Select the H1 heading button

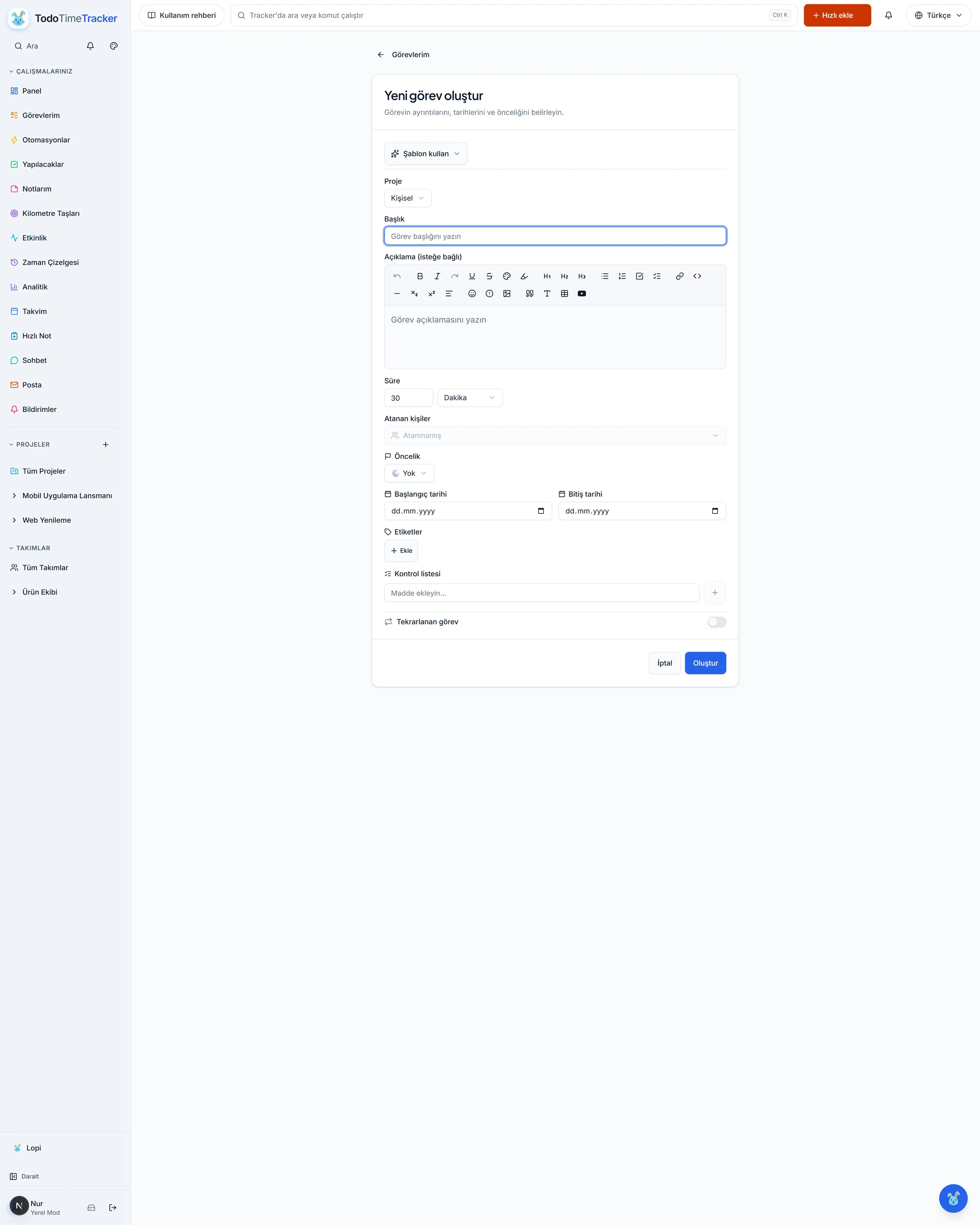coord(547,276)
